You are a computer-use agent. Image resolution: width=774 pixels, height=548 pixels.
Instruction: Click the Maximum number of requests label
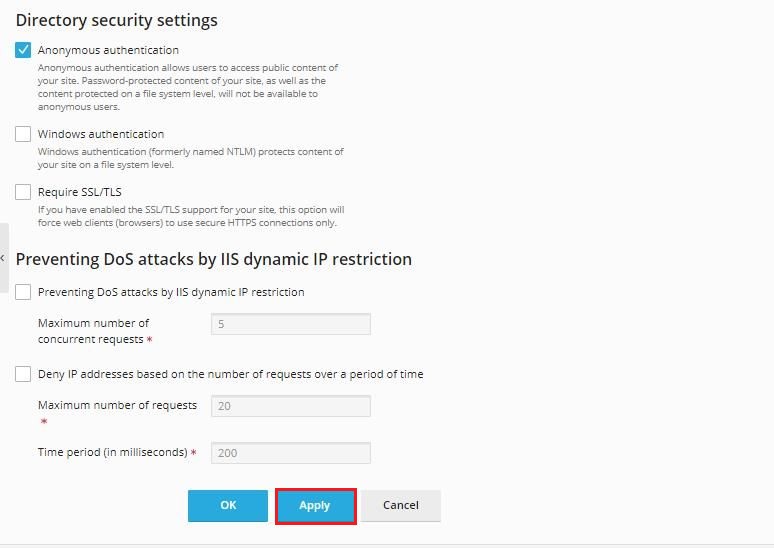pyautogui.click(x=117, y=405)
